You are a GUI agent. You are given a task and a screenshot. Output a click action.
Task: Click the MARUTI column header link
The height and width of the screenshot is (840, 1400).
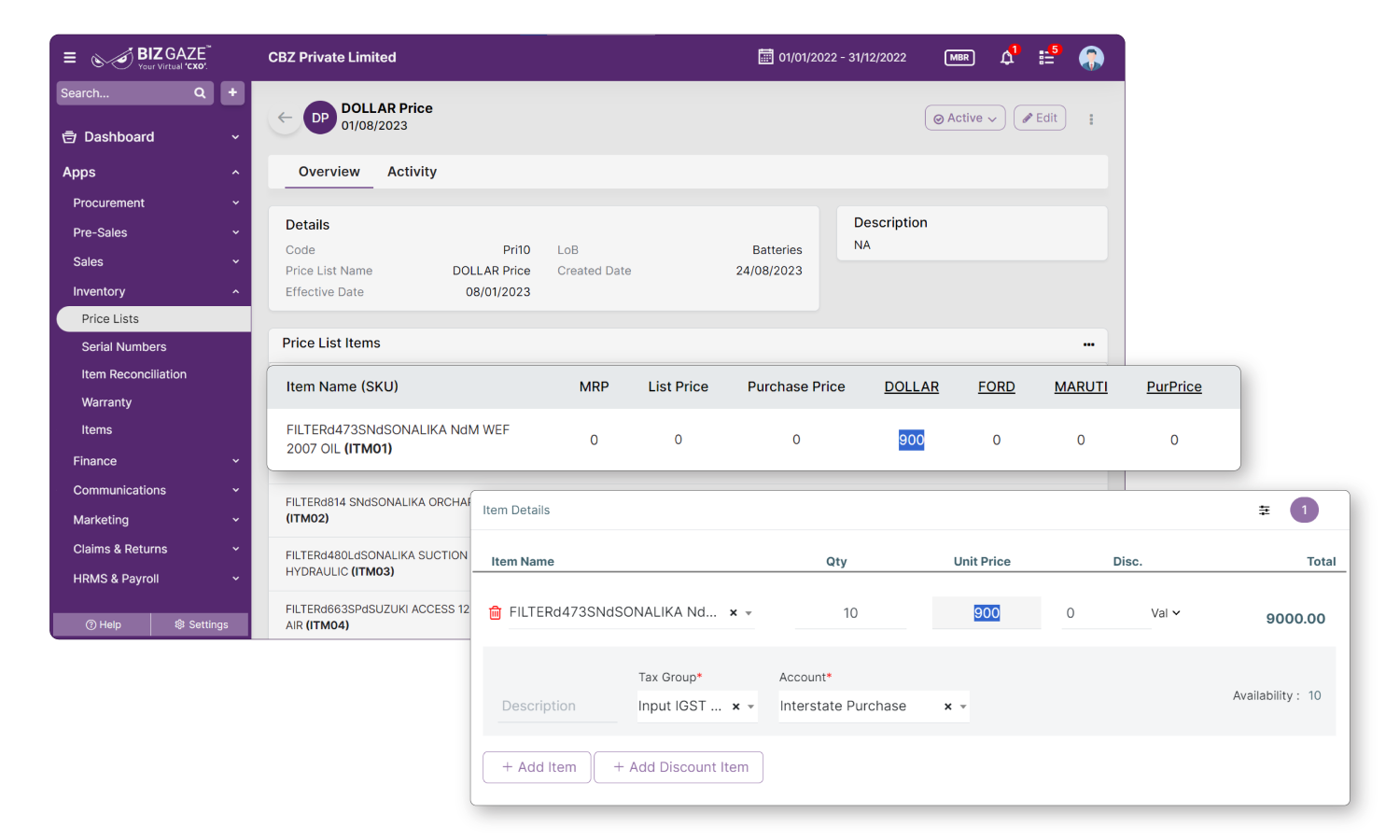(1081, 386)
